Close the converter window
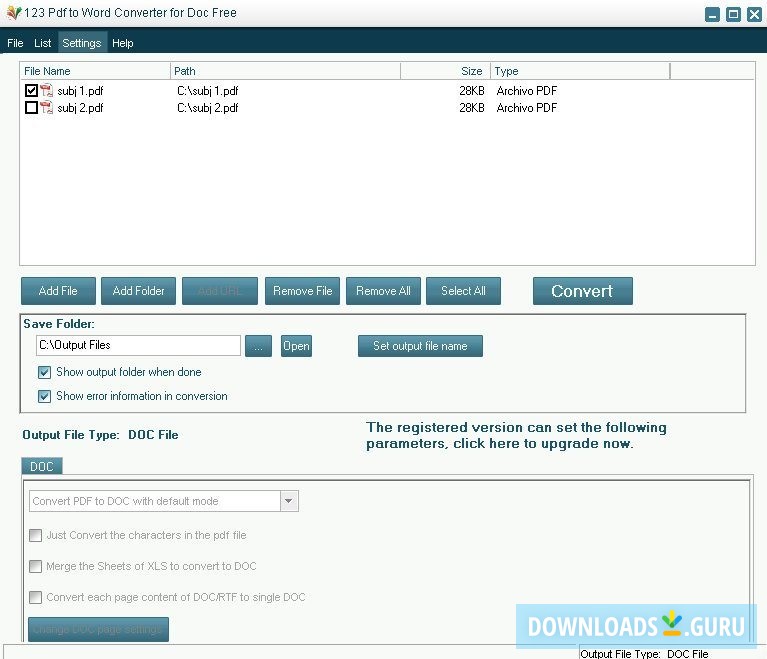 tap(754, 14)
